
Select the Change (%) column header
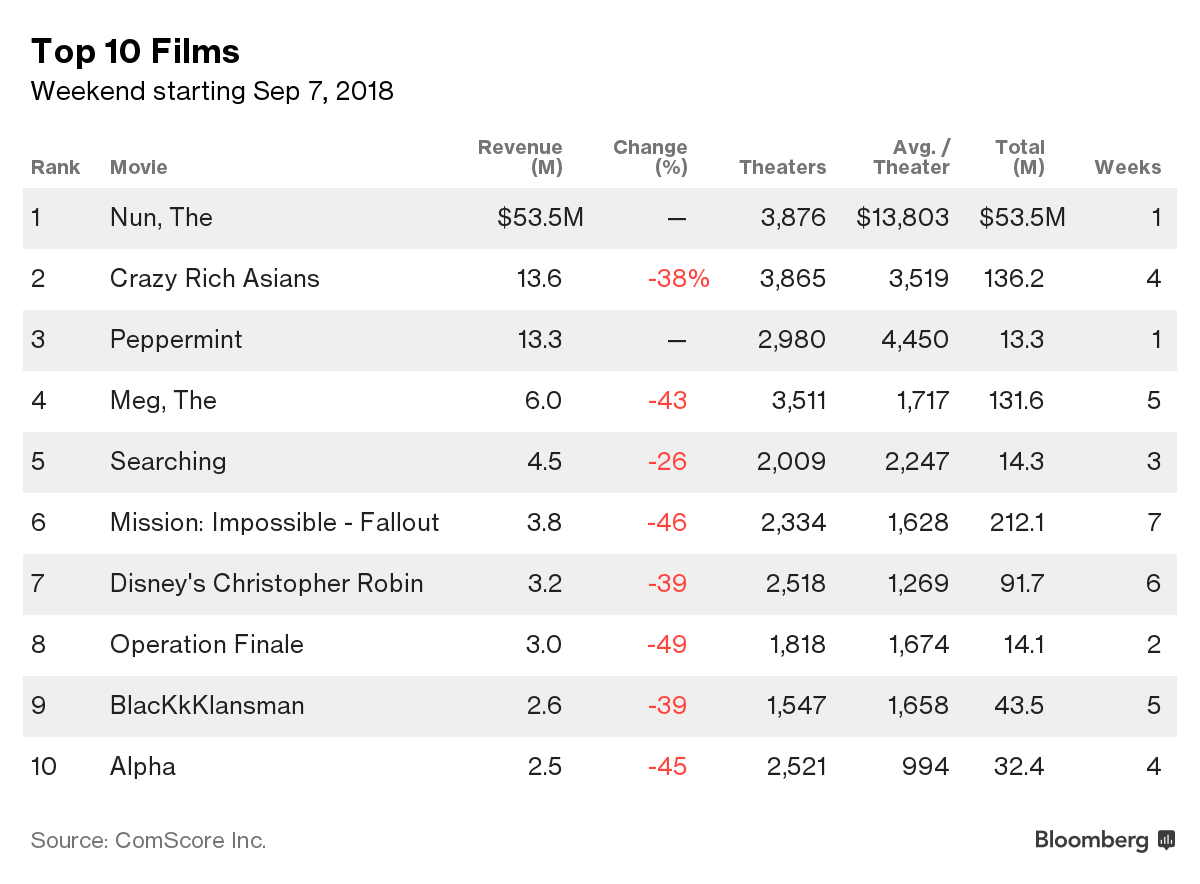pos(650,157)
